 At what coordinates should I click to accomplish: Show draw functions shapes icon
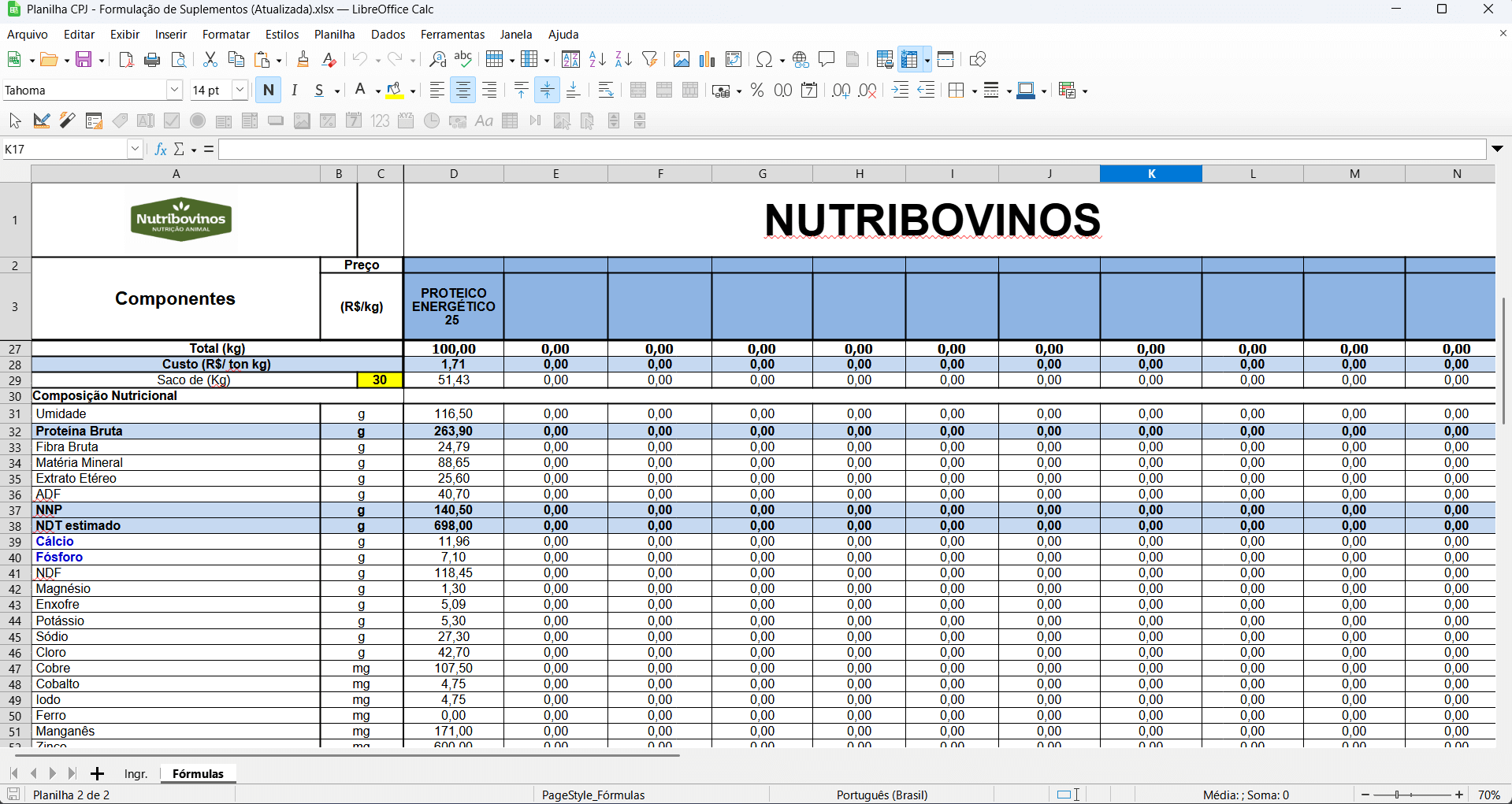tap(978, 60)
